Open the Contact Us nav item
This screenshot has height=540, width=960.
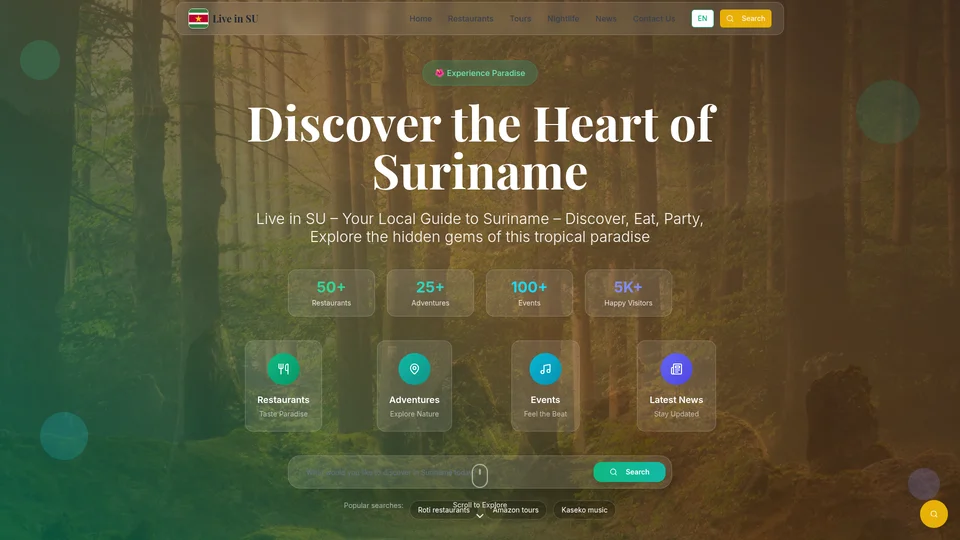click(x=654, y=18)
